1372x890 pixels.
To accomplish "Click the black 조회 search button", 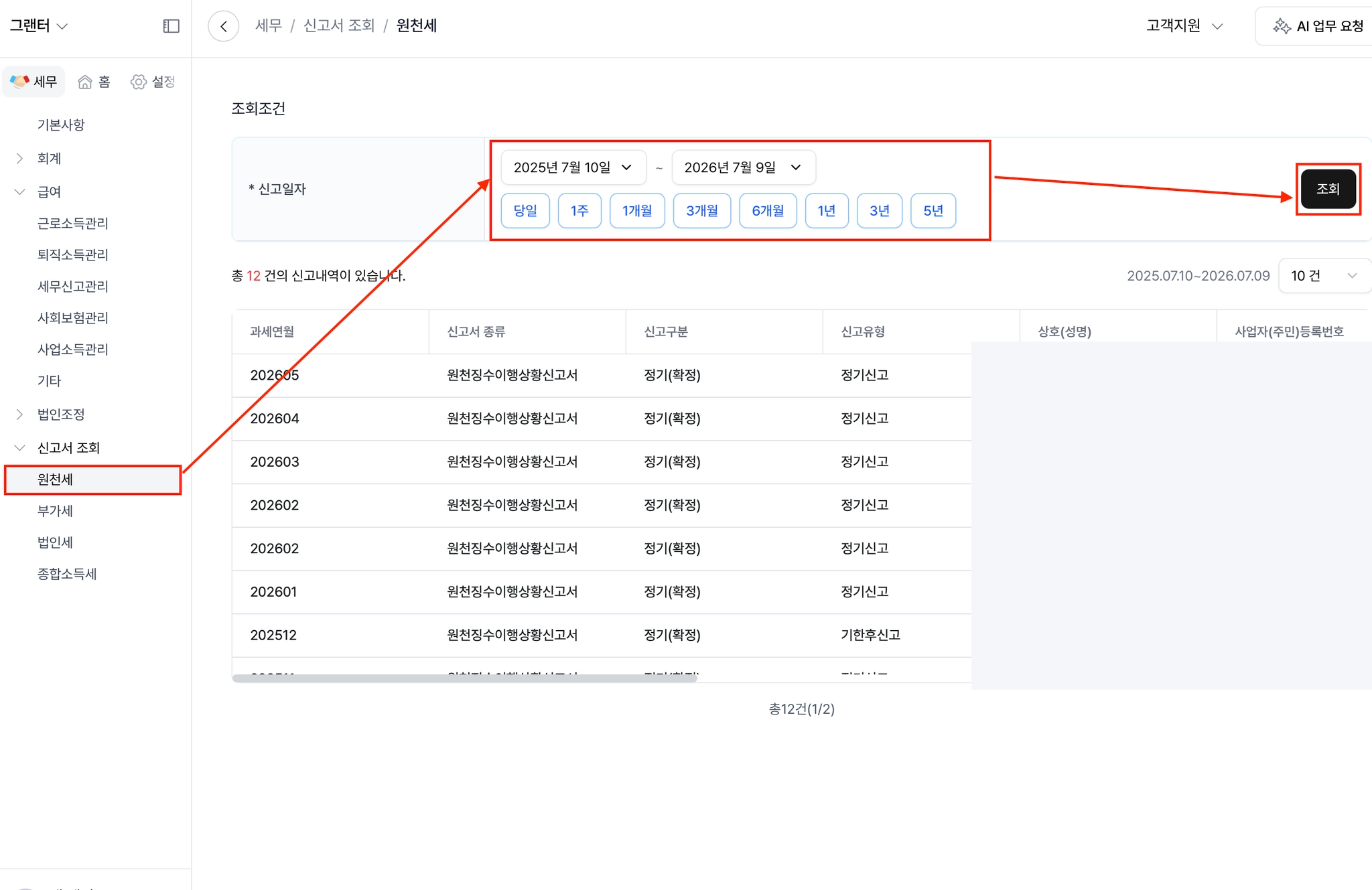I will coord(1328,189).
